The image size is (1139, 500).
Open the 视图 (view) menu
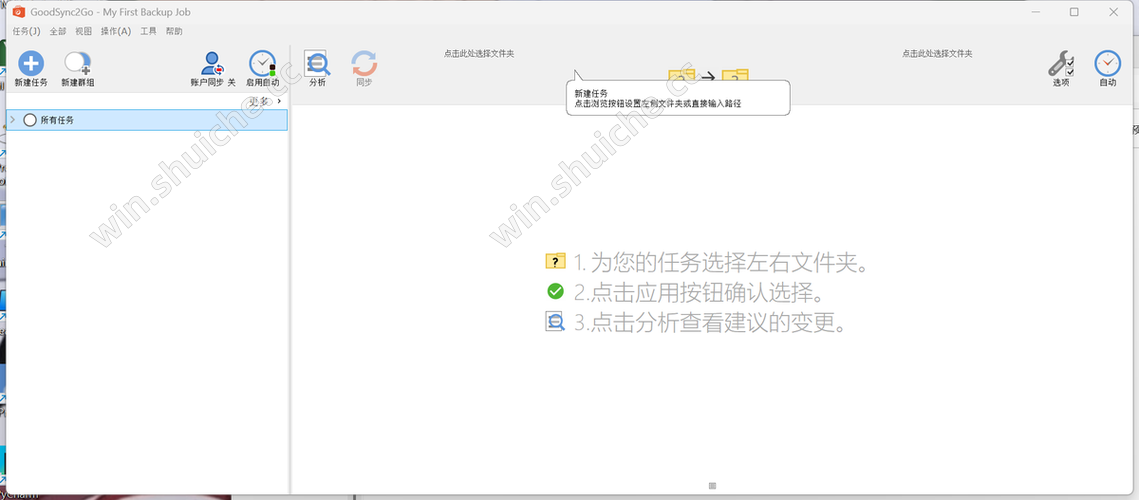coord(84,31)
